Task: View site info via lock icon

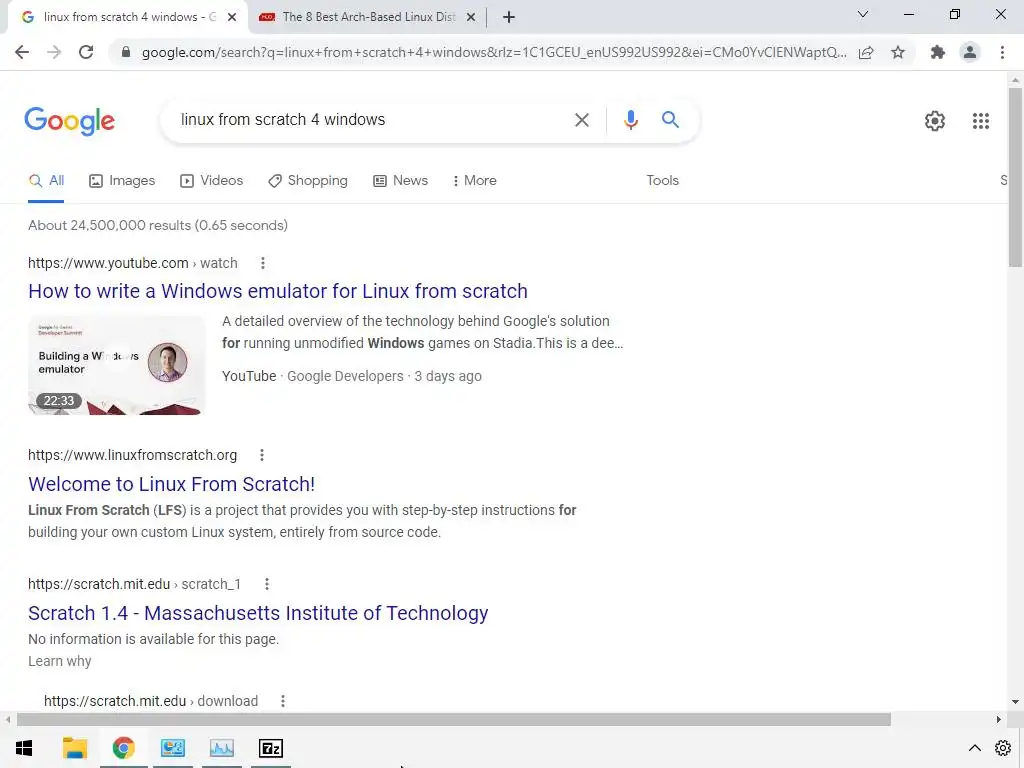Action: 126,52
